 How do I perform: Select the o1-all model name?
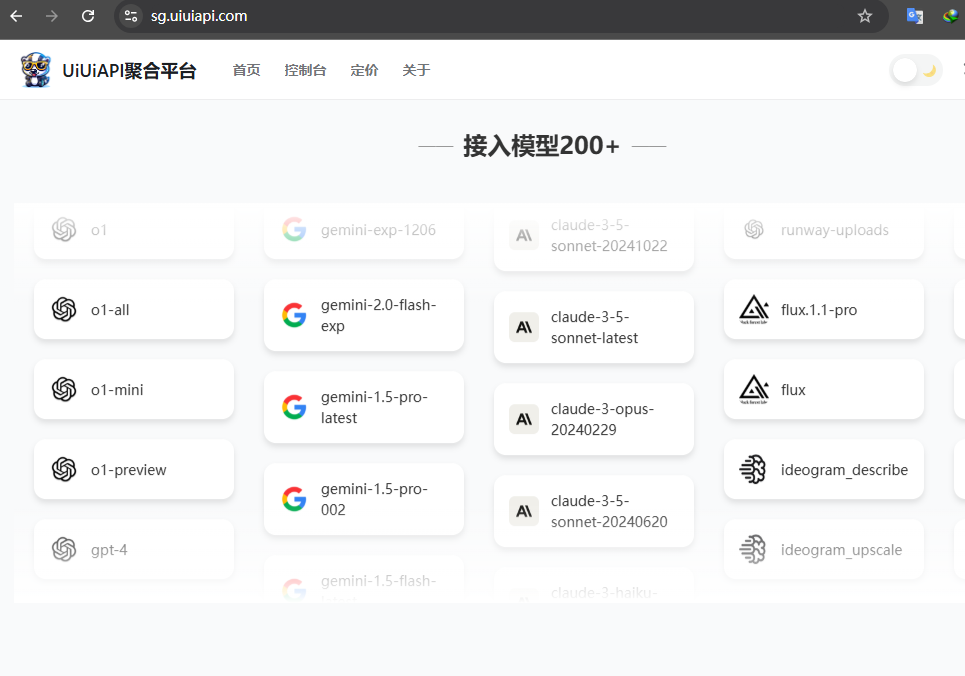110,310
